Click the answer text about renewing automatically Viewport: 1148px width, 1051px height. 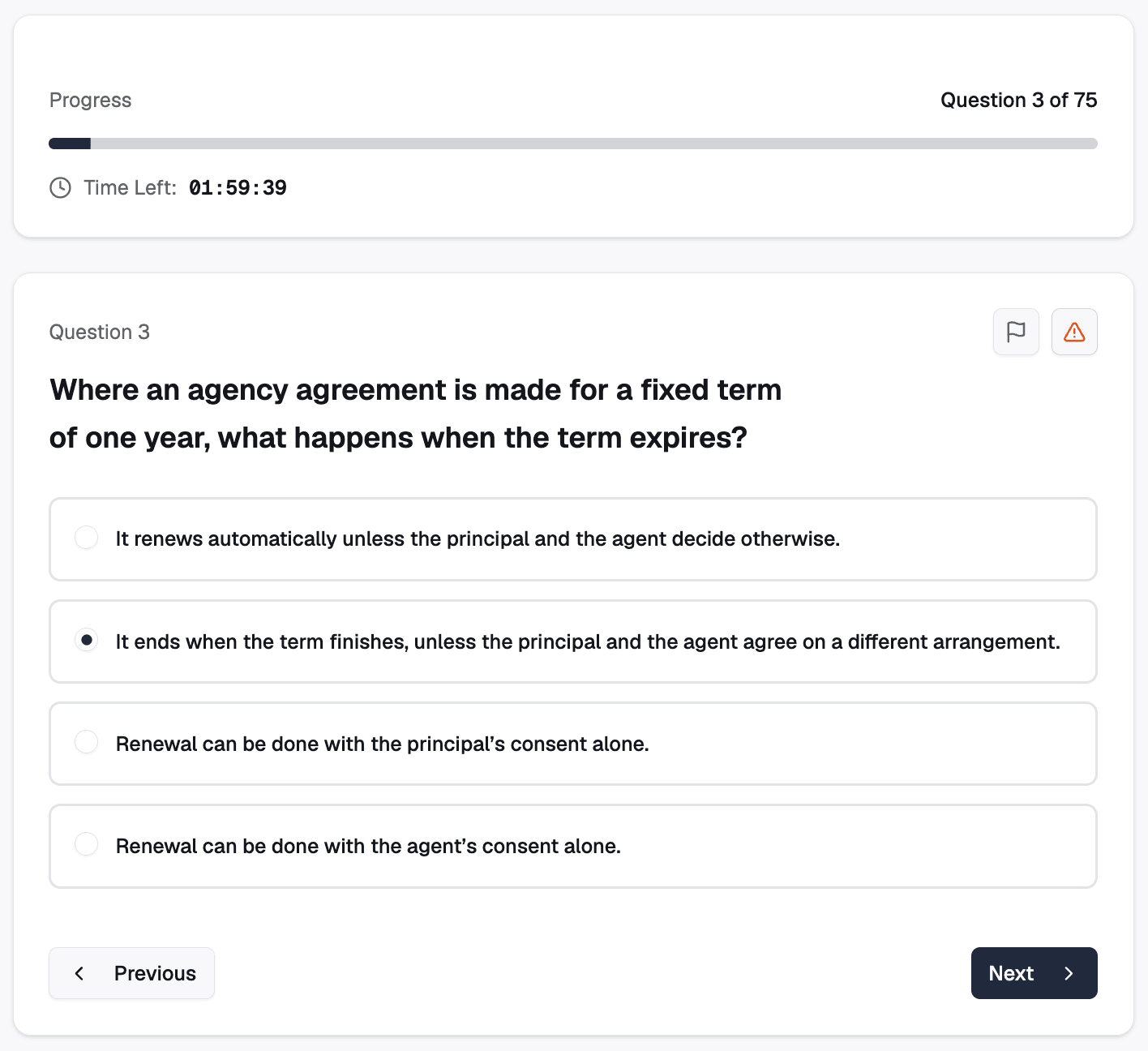click(478, 539)
